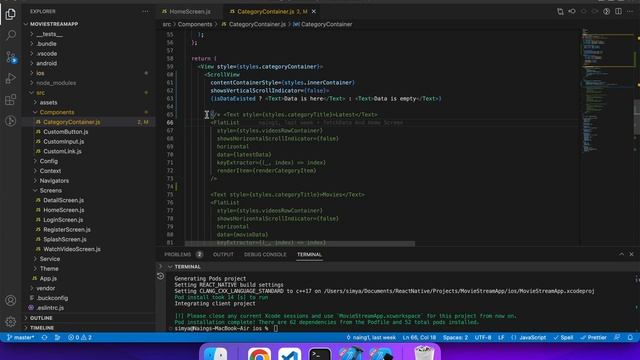Open Visual Studio Code from the dock
The height and width of the screenshot is (360, 640).
(289, 354)
